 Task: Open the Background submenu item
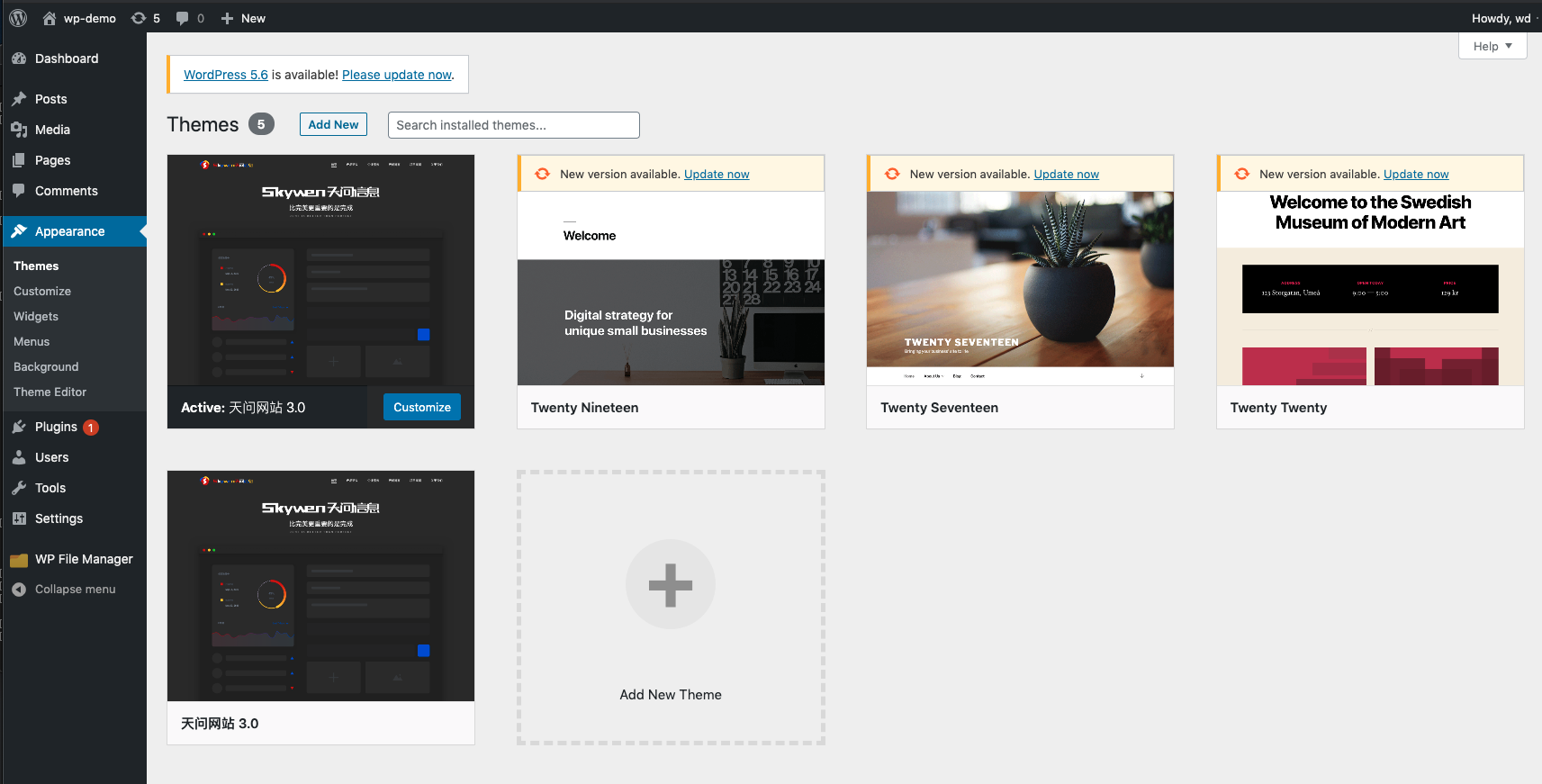tap(46, 366)
